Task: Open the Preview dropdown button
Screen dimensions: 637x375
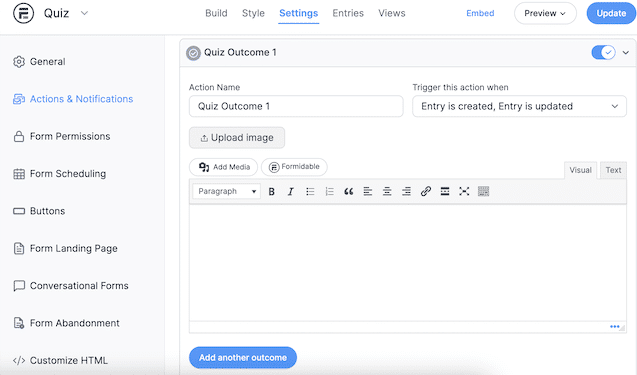Action: coord(545,13)
